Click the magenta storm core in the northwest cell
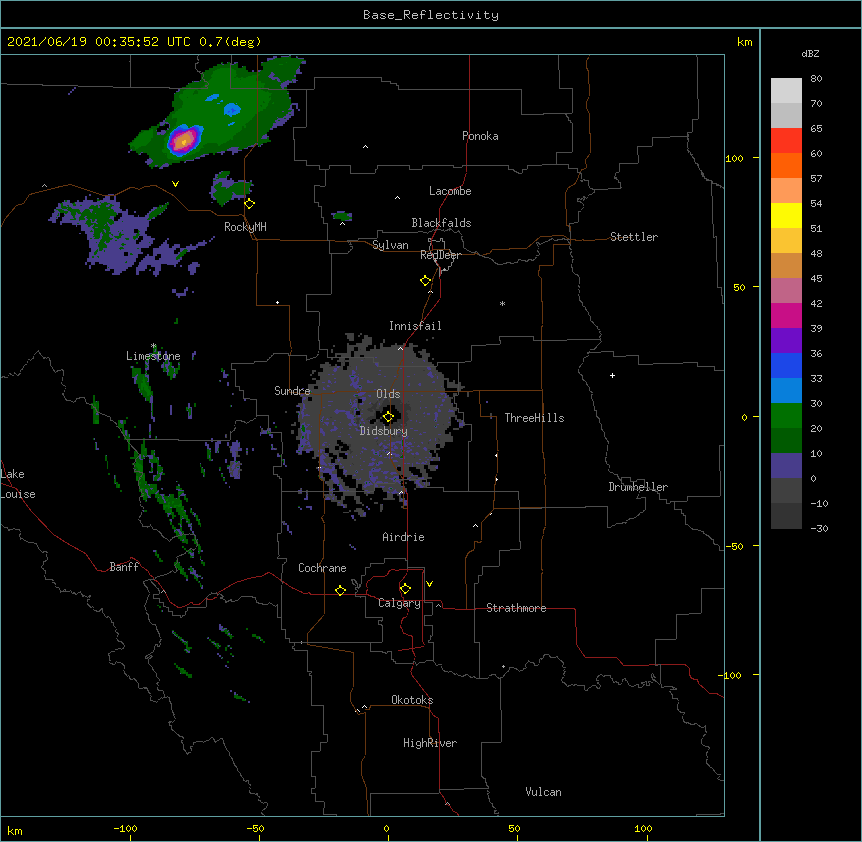 (x=184, y=141)
